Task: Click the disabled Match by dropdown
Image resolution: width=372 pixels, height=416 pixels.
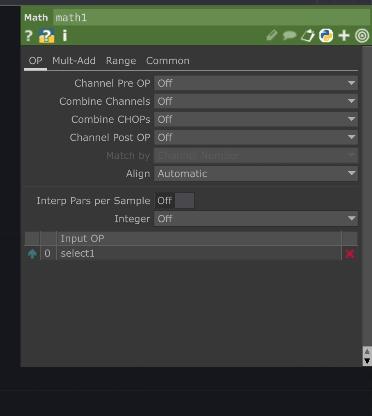Action: [256, 155]
